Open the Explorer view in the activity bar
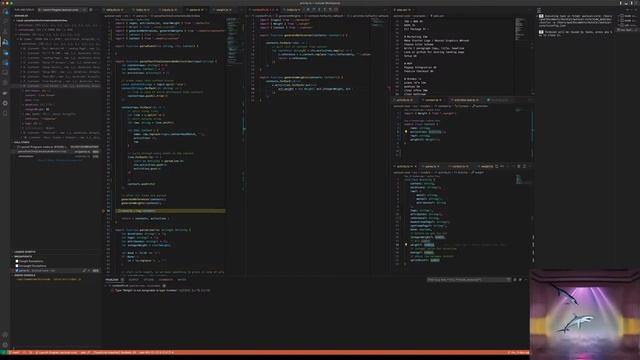Viewport: 640px width, 360px height. tap(6, 12)
